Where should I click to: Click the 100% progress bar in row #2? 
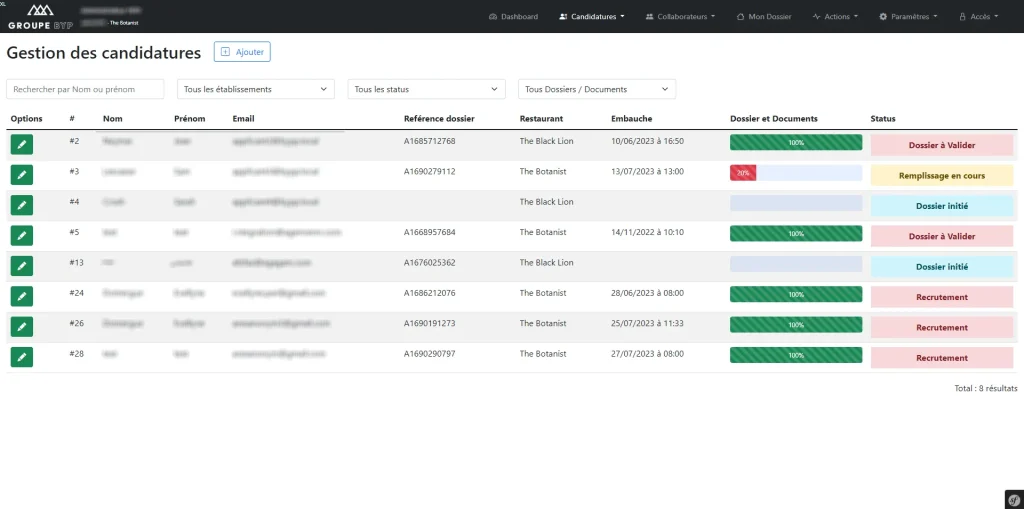tap(796, 142)
